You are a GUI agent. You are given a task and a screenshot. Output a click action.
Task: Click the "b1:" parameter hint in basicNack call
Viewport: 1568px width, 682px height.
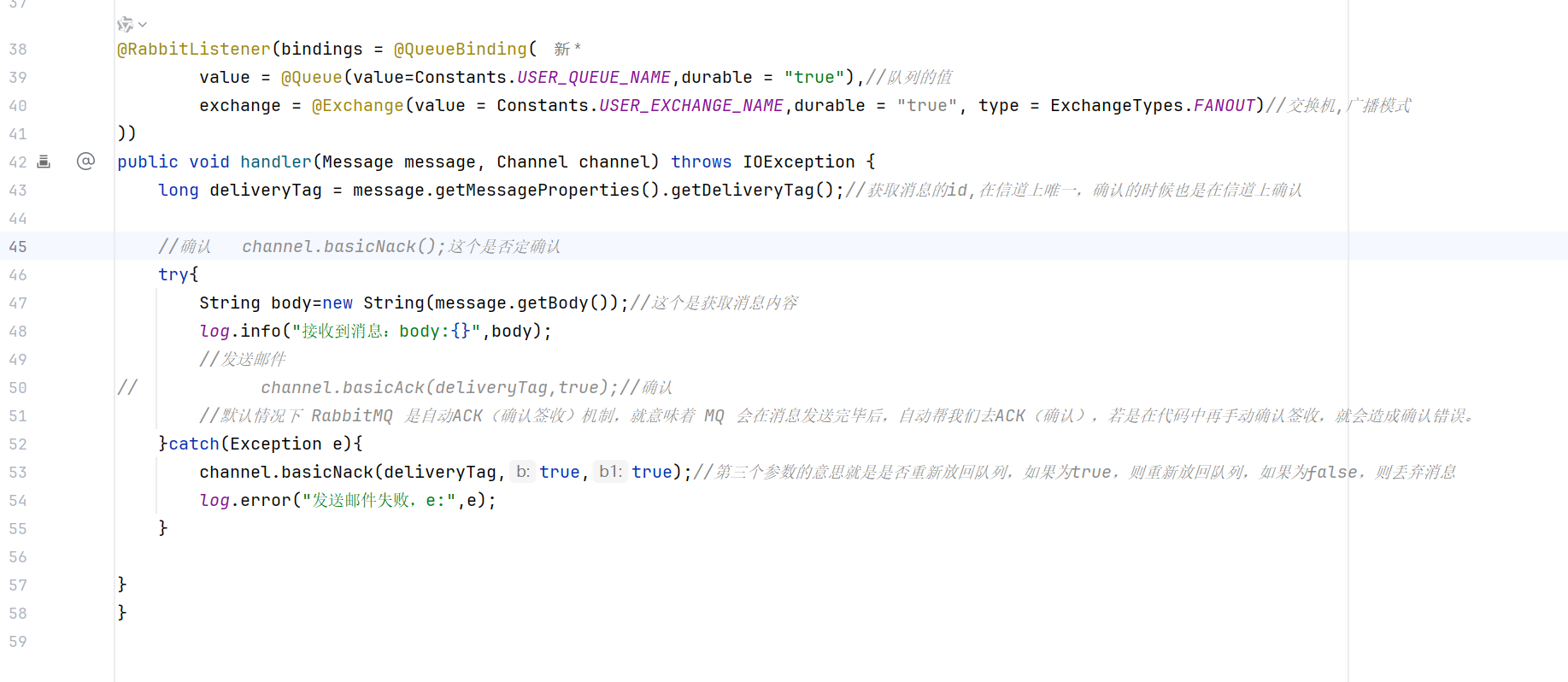click(x=610, y=472)
